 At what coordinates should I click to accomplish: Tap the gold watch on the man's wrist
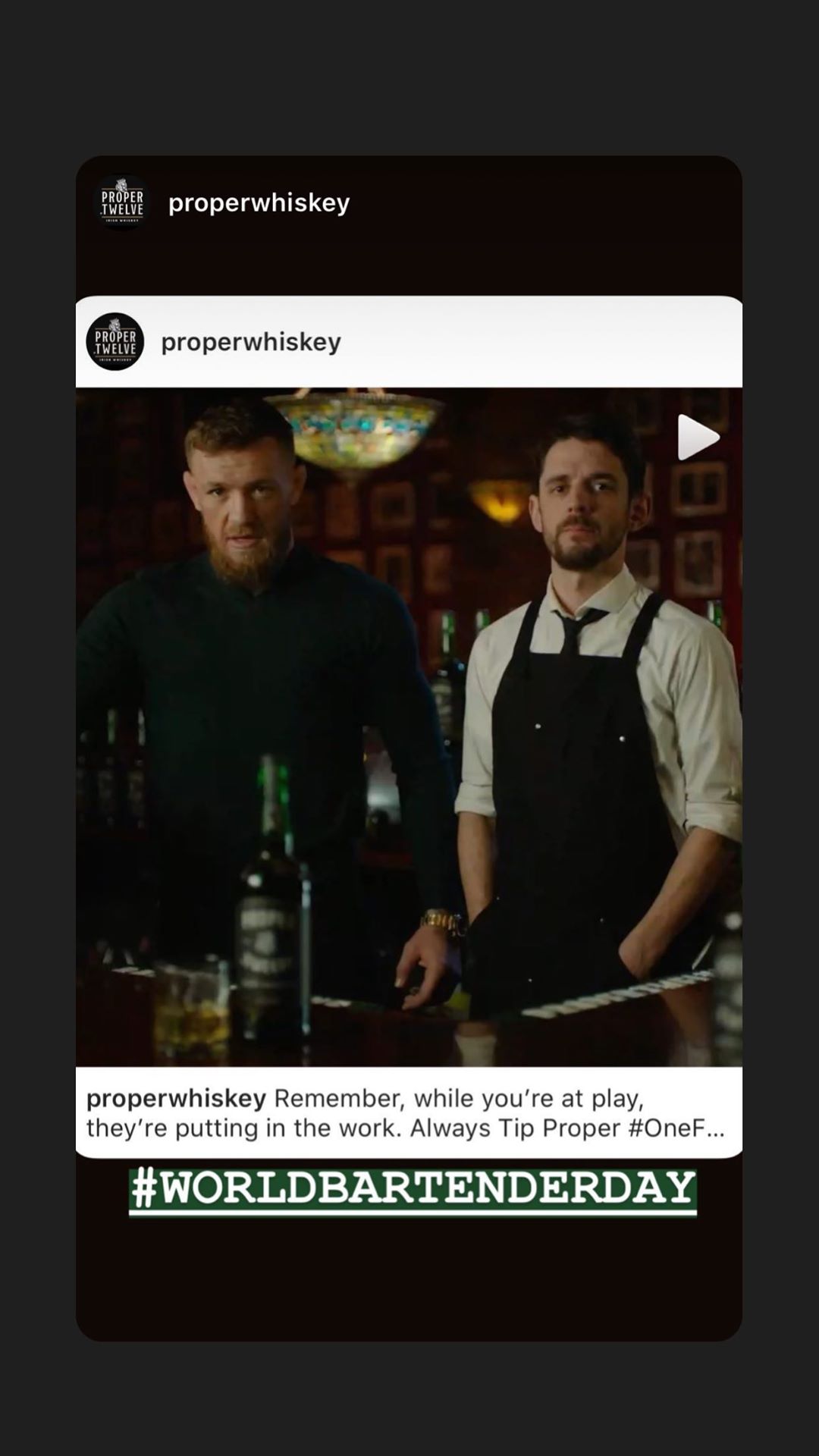pyautogui.click(x=441, y=921)
